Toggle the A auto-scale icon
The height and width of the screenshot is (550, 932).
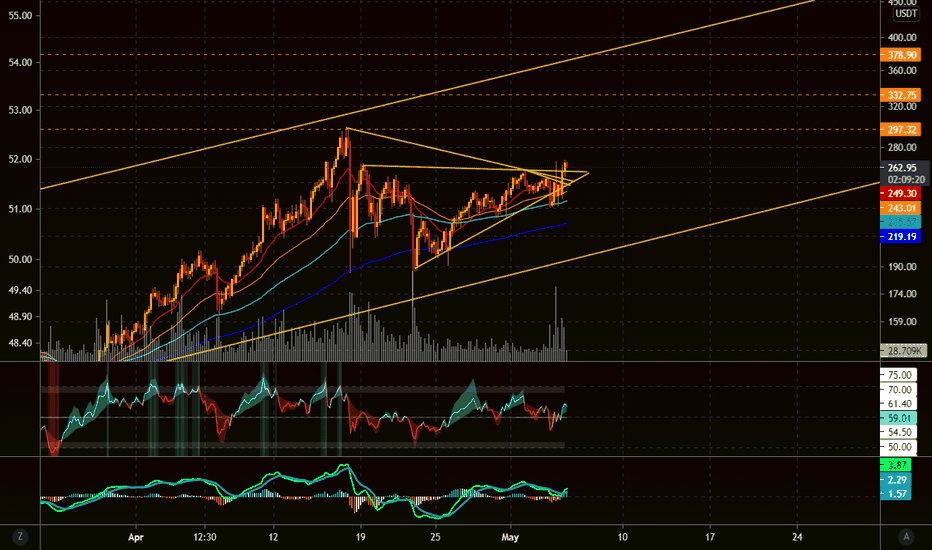pyautogui.click(x=906, y=536)
